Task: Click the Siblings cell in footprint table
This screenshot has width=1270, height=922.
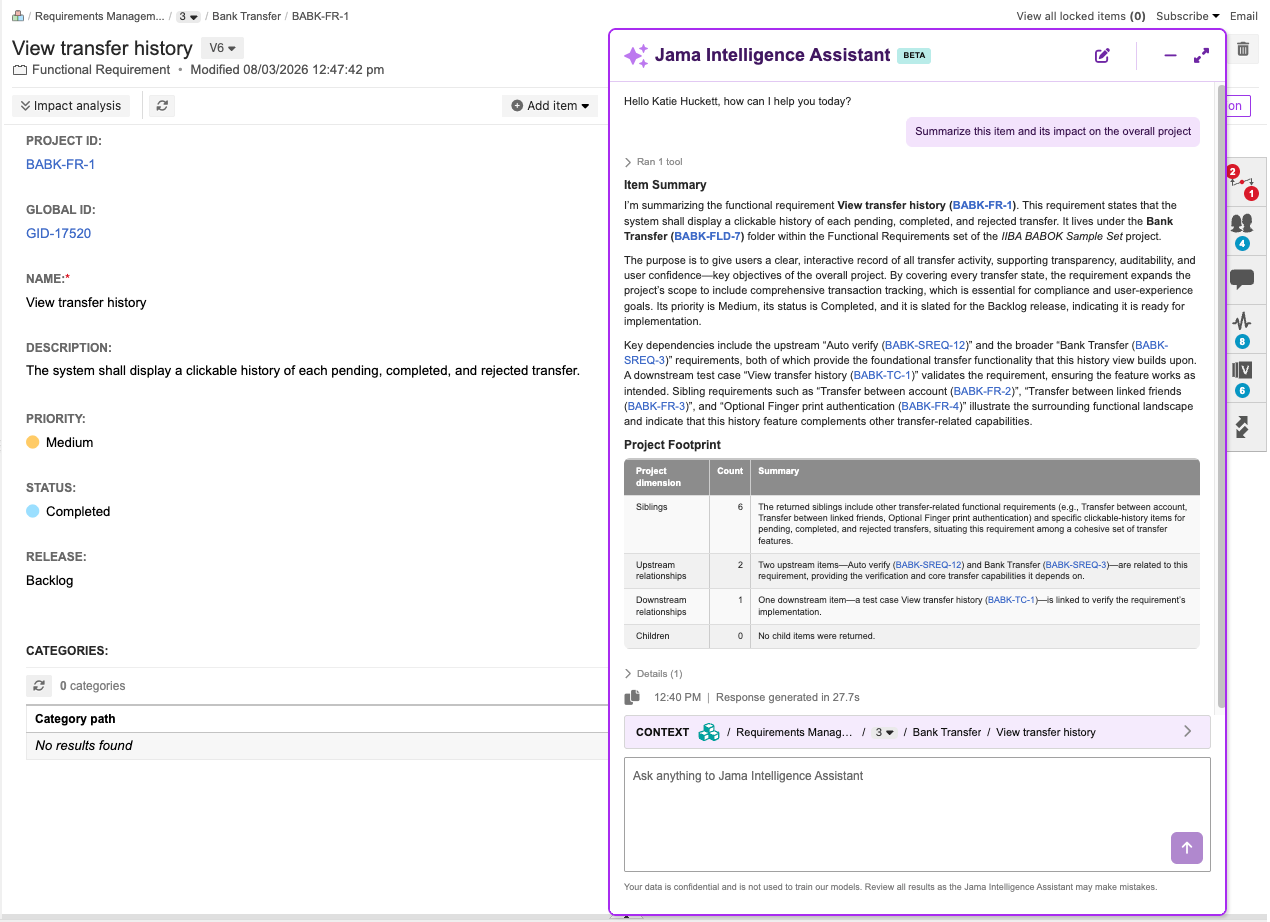Action: point(667,524)
